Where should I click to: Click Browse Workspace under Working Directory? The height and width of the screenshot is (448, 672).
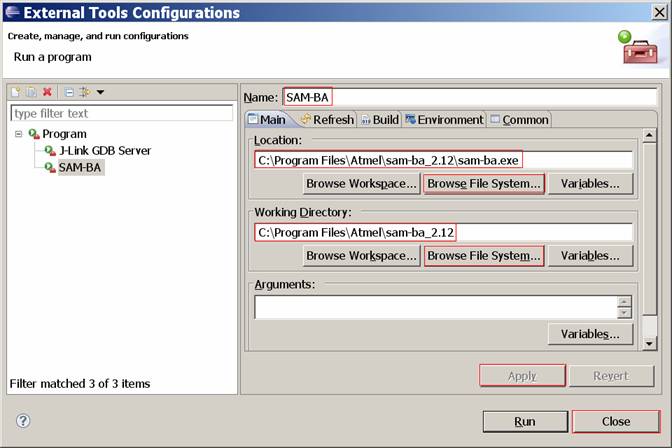point(361,256)
